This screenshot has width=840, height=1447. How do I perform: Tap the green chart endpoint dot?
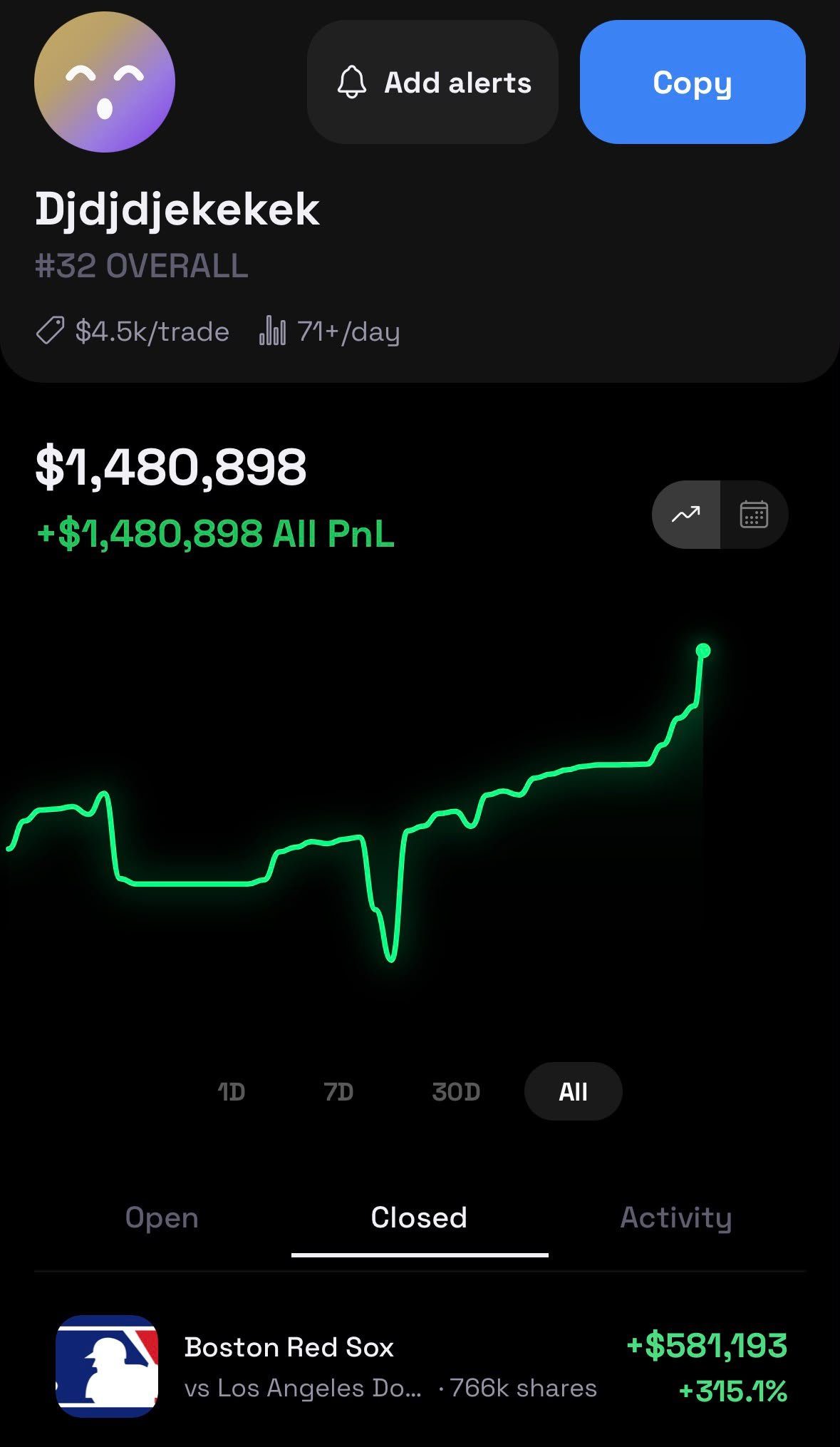[703, 650]
